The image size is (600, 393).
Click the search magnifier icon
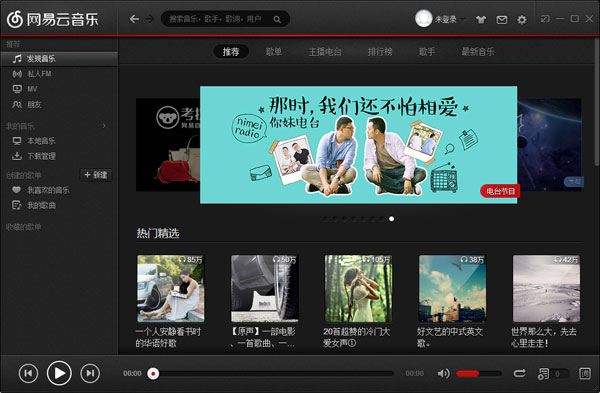pyautogui.click(x=277, y=19)
